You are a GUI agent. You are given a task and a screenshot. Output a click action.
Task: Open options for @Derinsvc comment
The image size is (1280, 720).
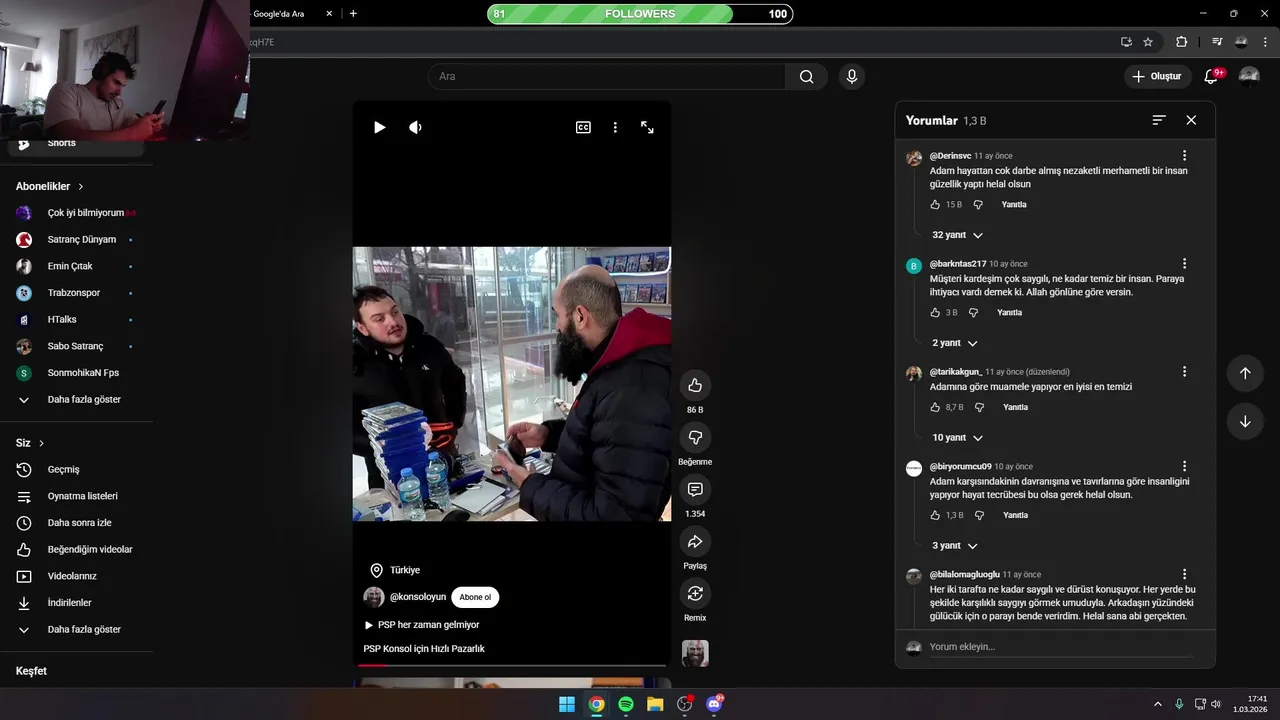pos(1185,156)
